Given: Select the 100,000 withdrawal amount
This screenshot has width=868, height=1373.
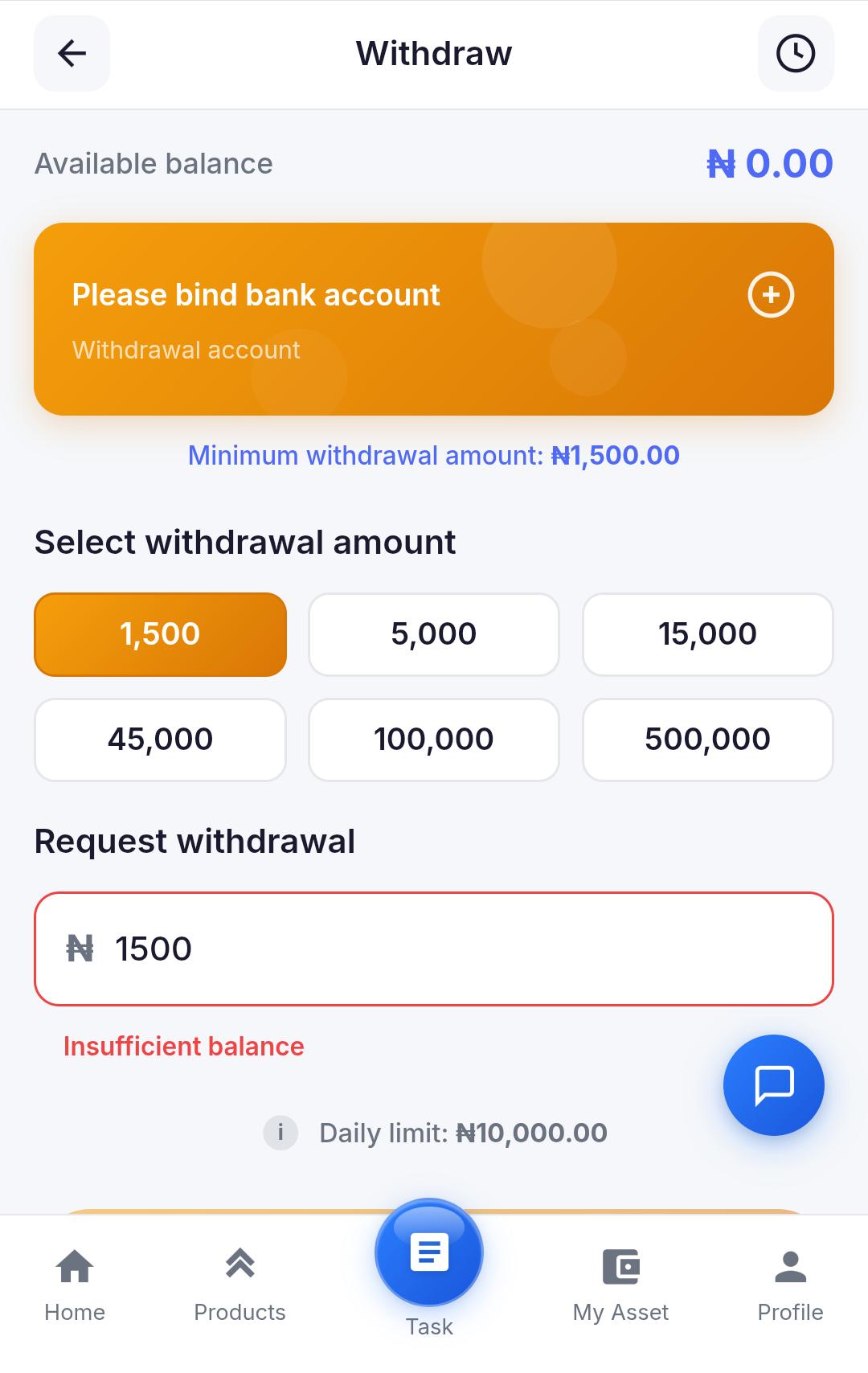Looking at the screenshot, I should tap(433, 740).
